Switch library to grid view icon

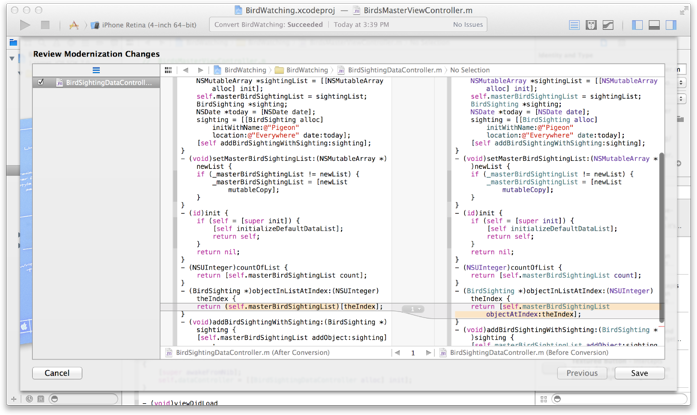click(x=543, y=399)
